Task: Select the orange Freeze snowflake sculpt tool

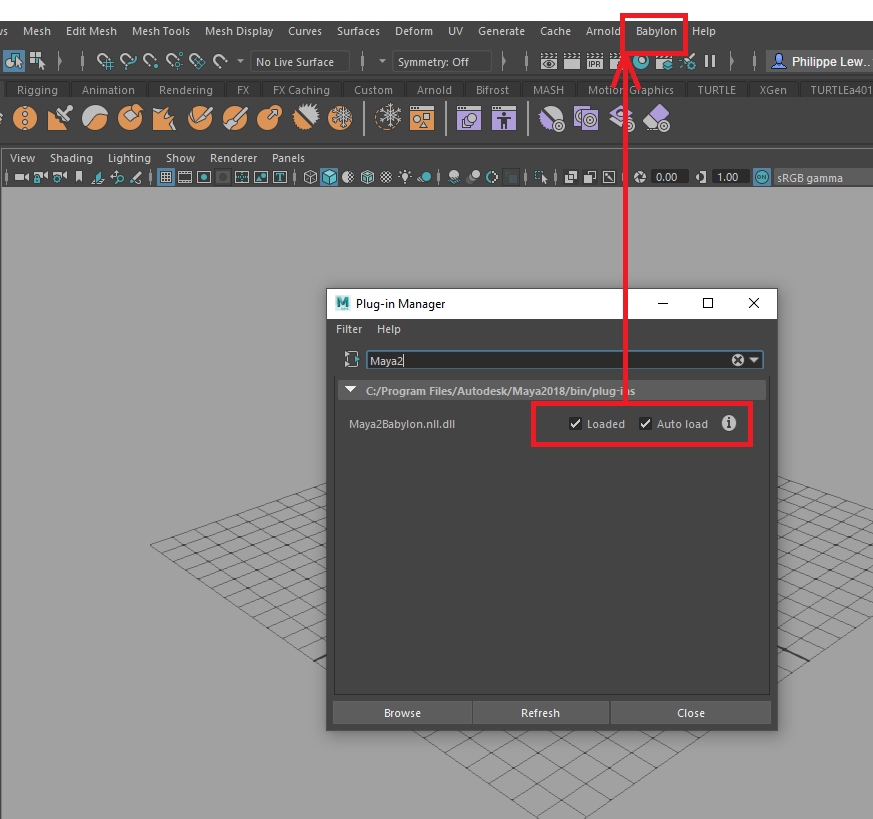Action: [340, 118]
